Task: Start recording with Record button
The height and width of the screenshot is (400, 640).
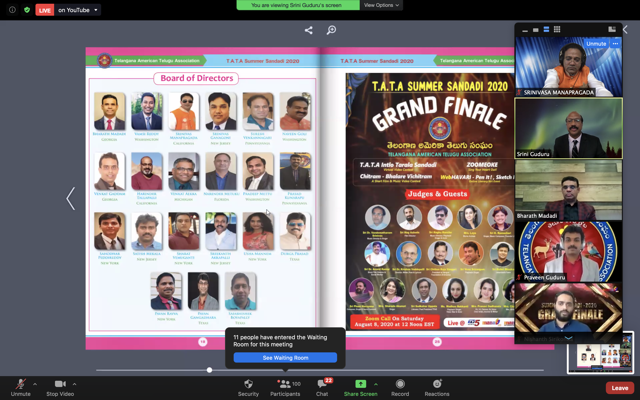Action: (x=400, y=387)
